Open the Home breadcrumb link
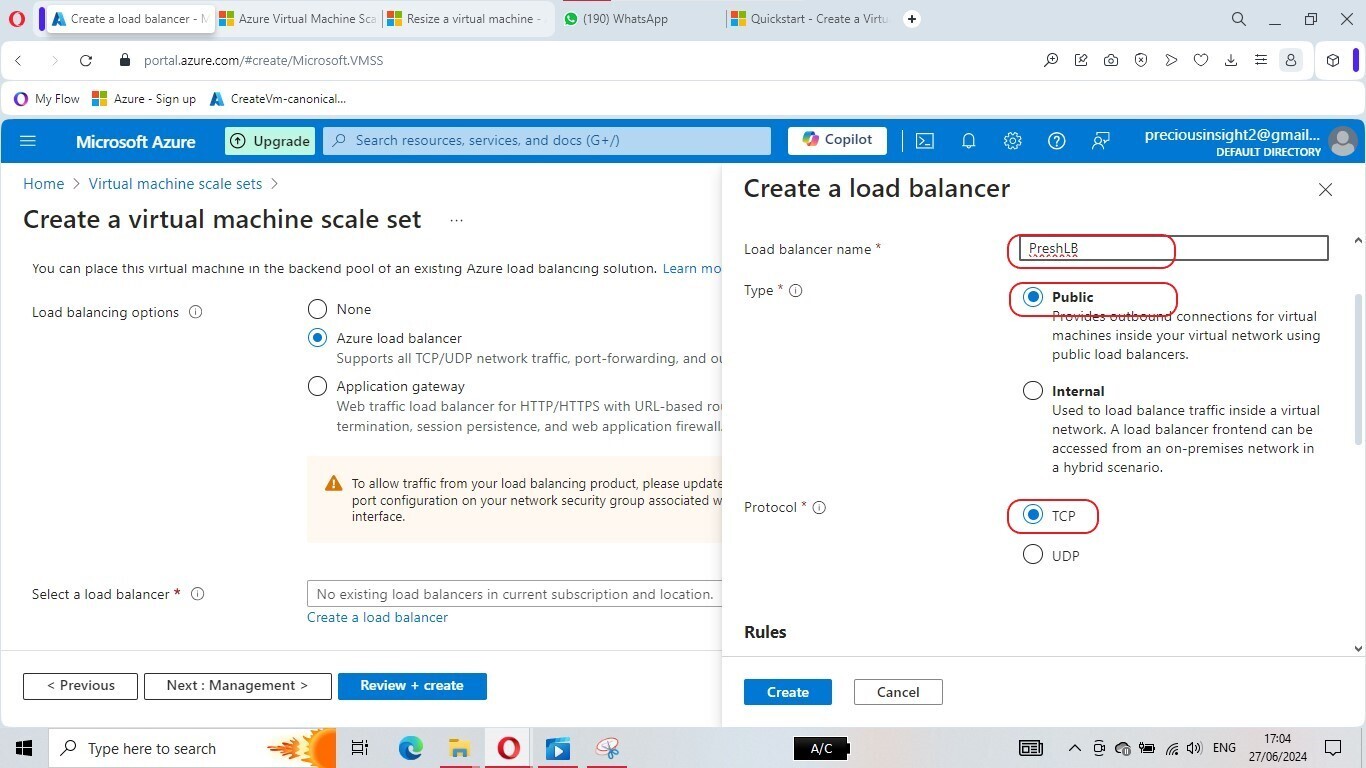 pos(43,184)
